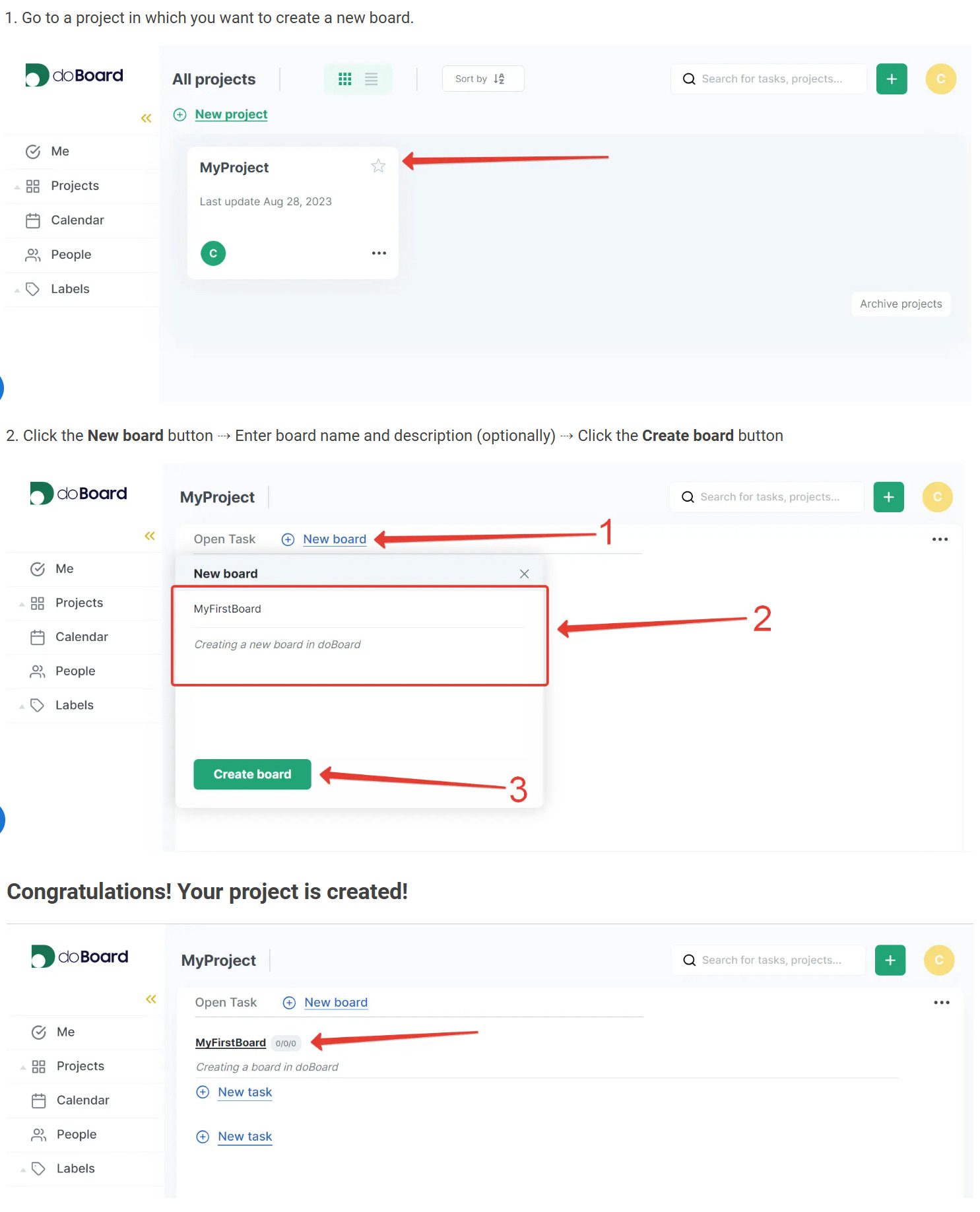Collapse the sidebar with the double-chevron toggle

(145, 118)
